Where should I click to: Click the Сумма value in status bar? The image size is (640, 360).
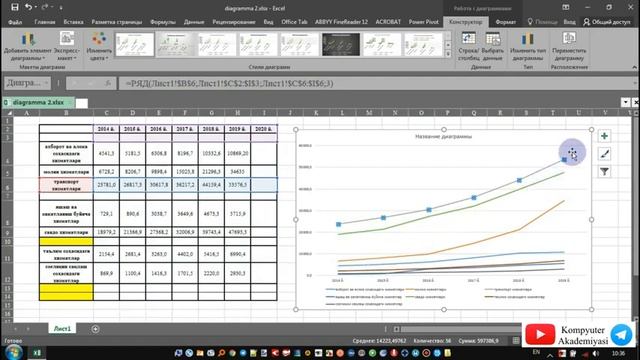(478, 341)
